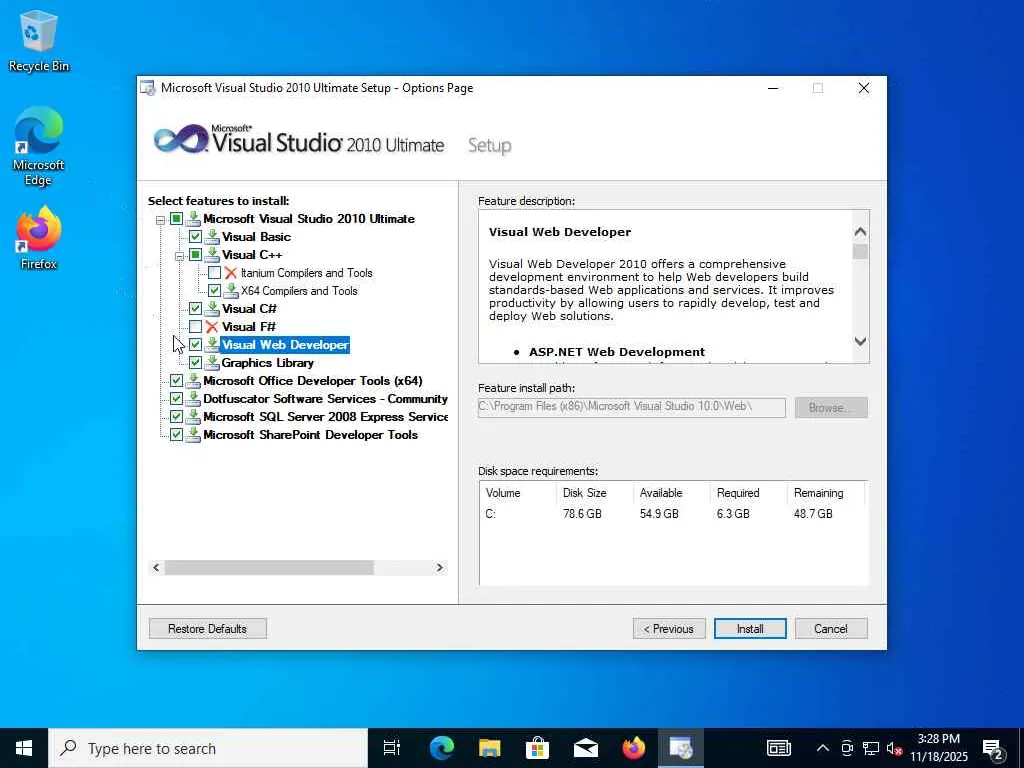The image size is (1024, 768).
Task: Select the Microsoft Edge desktop shortcut
Action: (39, 146)
